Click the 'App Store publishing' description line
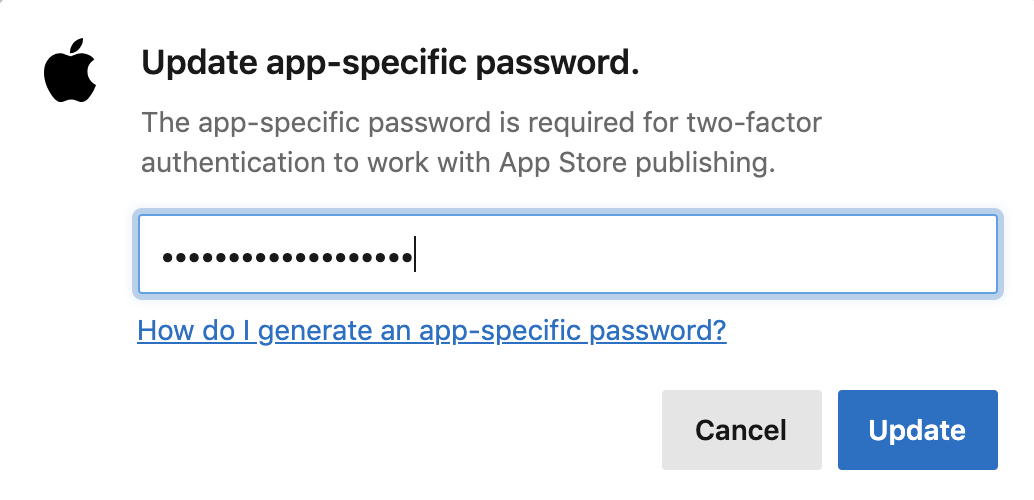Screen dimensions: 1034x500 458,162
